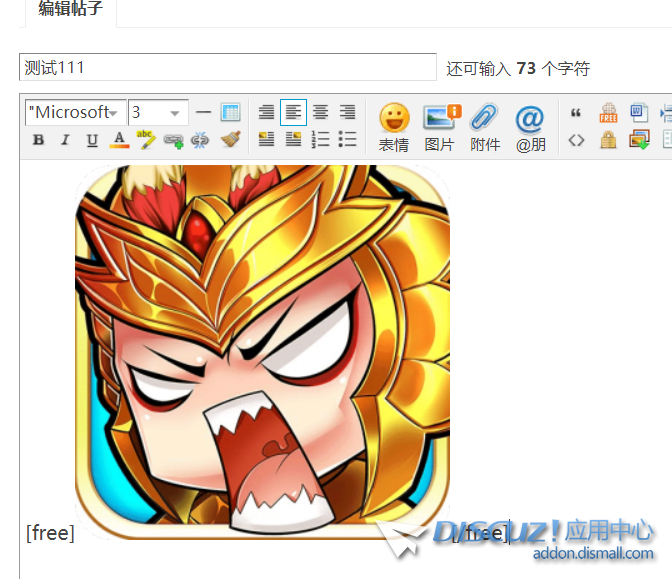The height and width of the screenshot is (579, 672).
Task: Click the @朋 mention friends button
Action: pos(531,127)
